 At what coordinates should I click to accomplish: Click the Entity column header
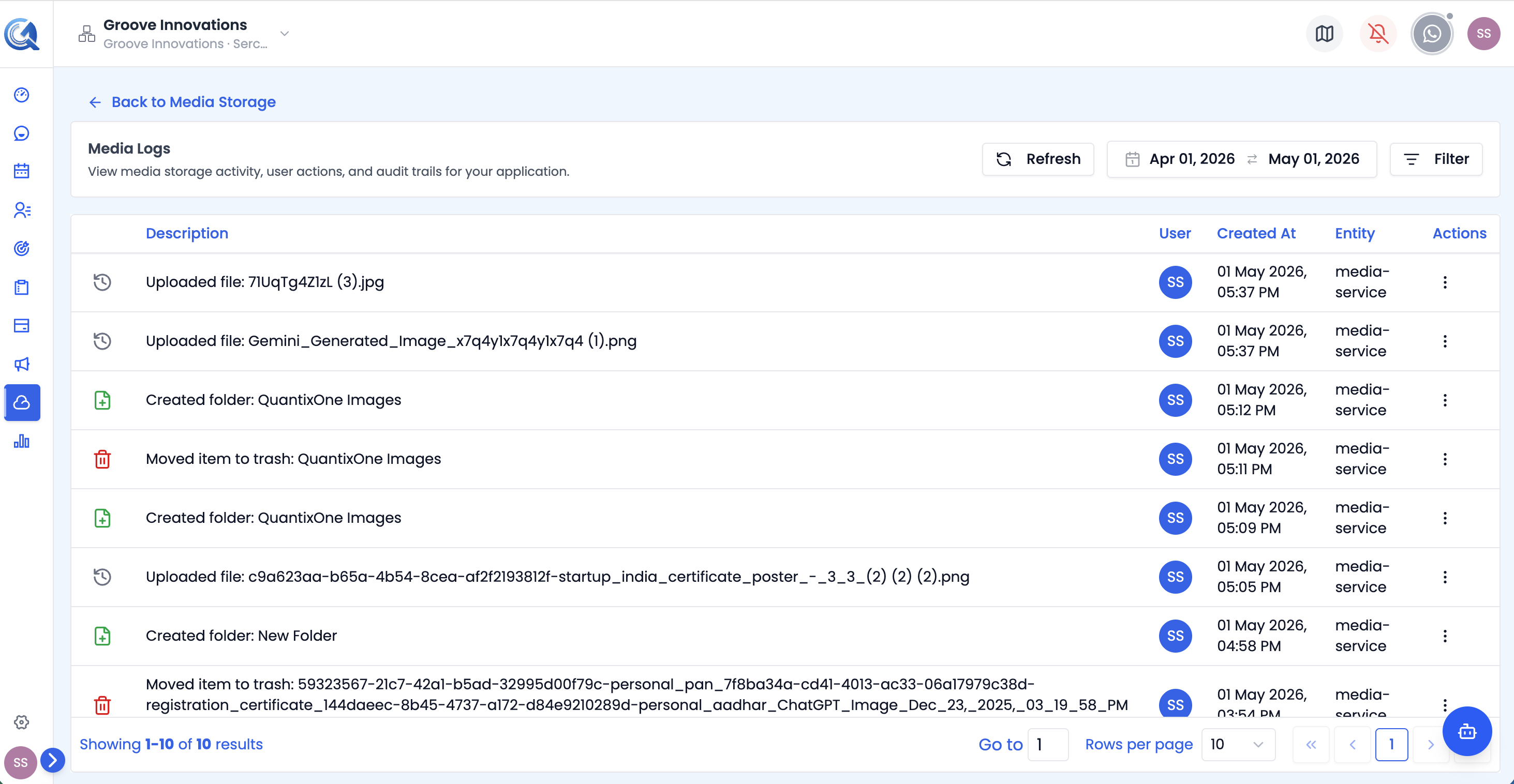click(1355, 233)
